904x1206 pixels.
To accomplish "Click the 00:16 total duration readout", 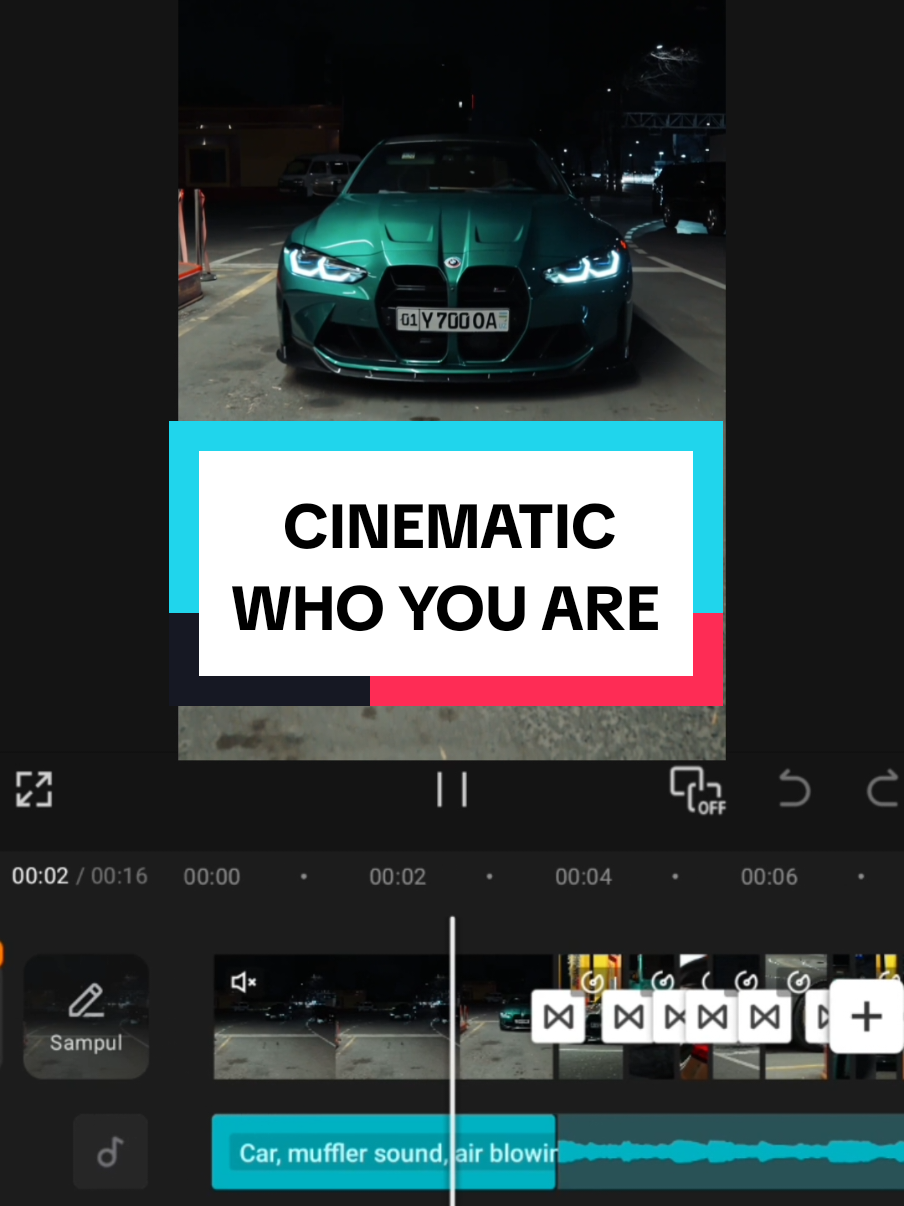I will coord(119,876).
